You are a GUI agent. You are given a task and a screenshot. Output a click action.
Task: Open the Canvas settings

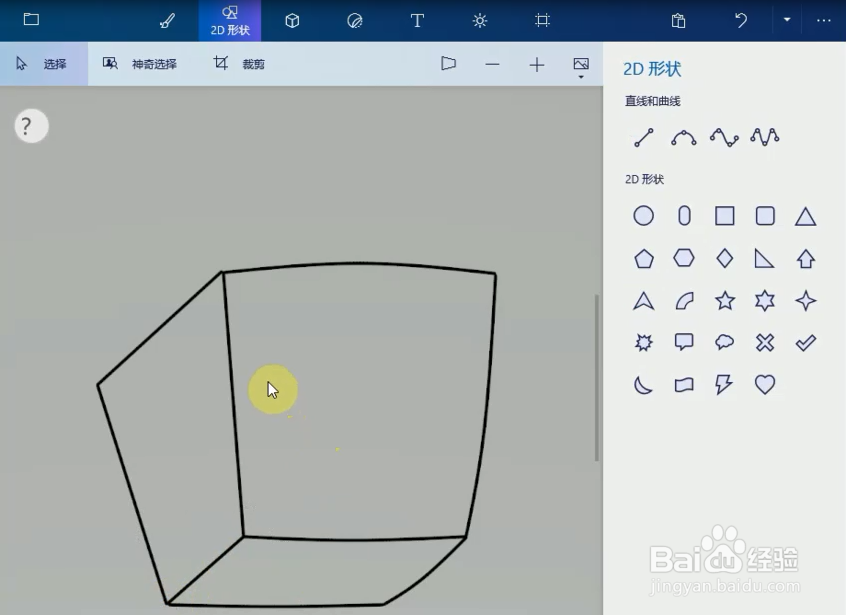point(542,20)
